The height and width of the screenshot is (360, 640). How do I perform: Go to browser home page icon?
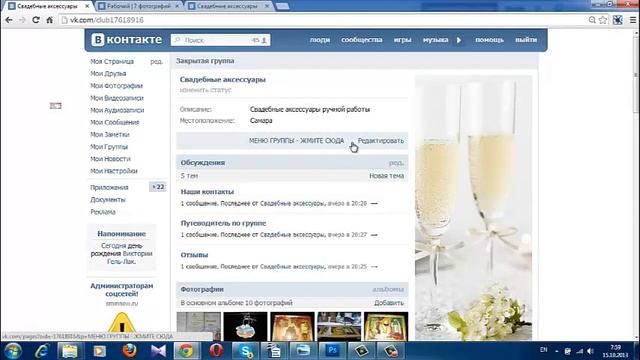(49, 20)
